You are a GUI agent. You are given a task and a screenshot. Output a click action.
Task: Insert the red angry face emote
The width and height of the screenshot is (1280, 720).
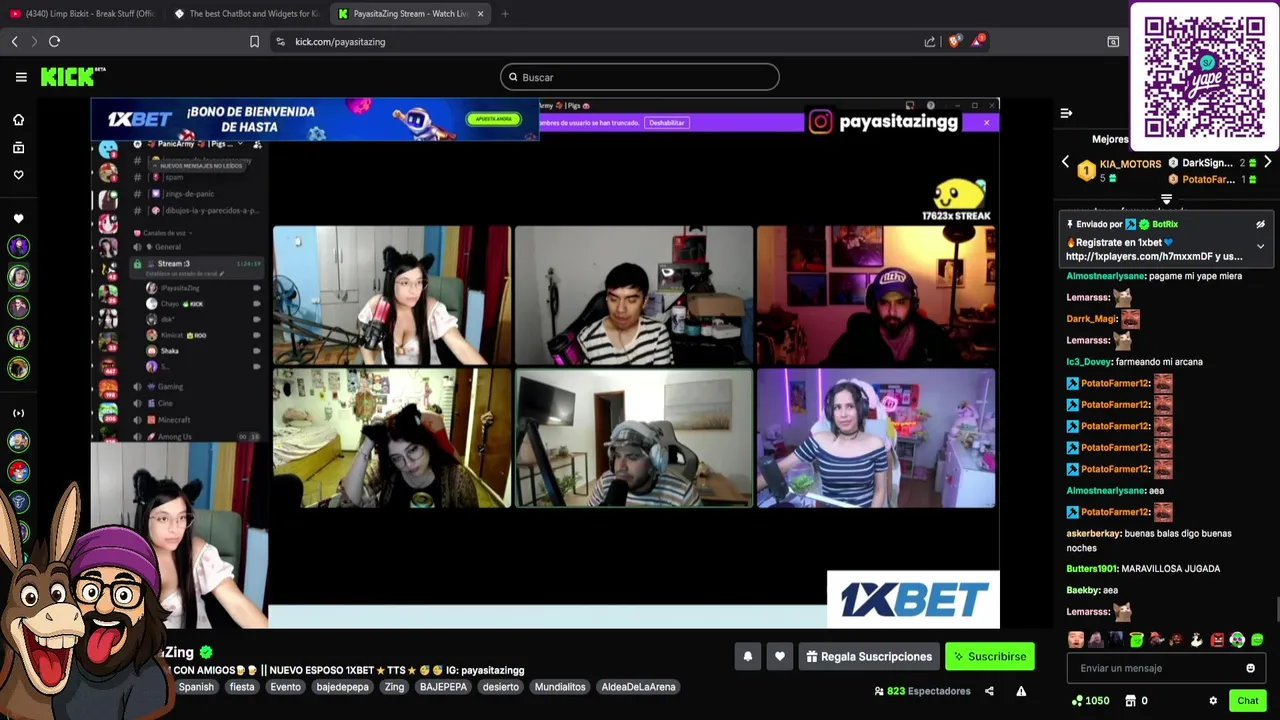click(x=1217, y=640)
